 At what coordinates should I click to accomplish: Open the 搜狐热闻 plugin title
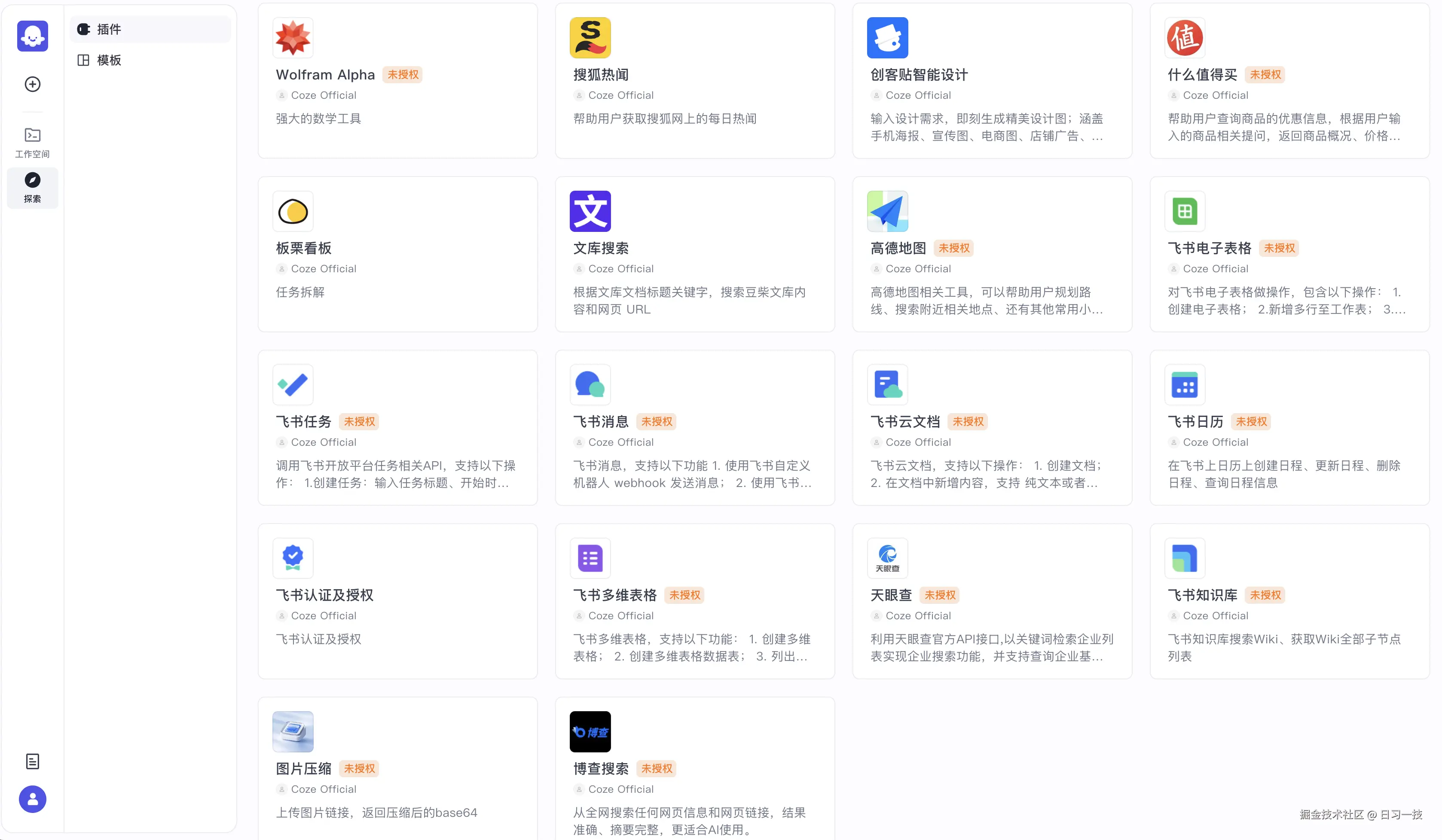click(x=601, y=75)
